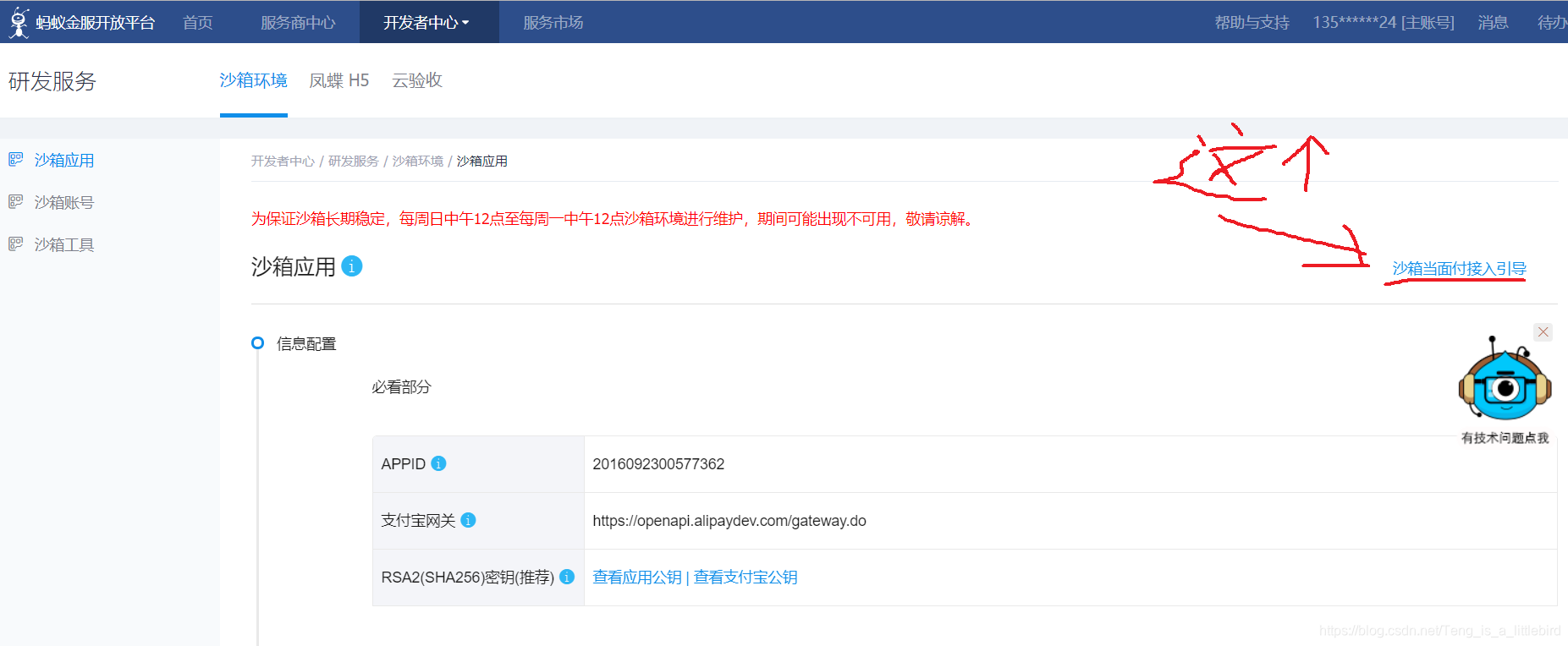
Task: Click the APPID value 2016092300577362
Action: (x=658, y=464)
